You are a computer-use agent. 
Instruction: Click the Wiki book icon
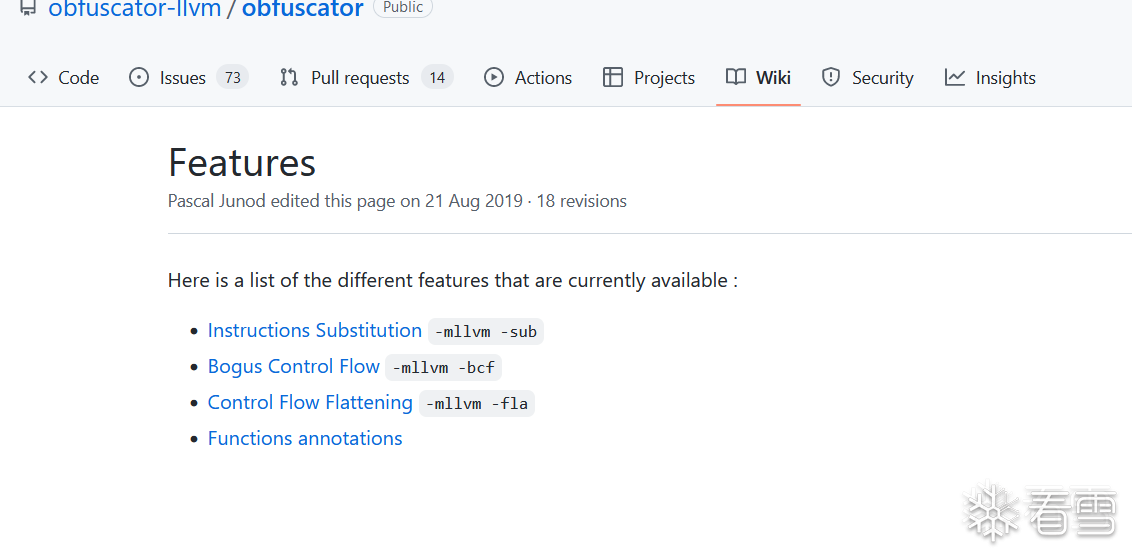tap(736, 78)
